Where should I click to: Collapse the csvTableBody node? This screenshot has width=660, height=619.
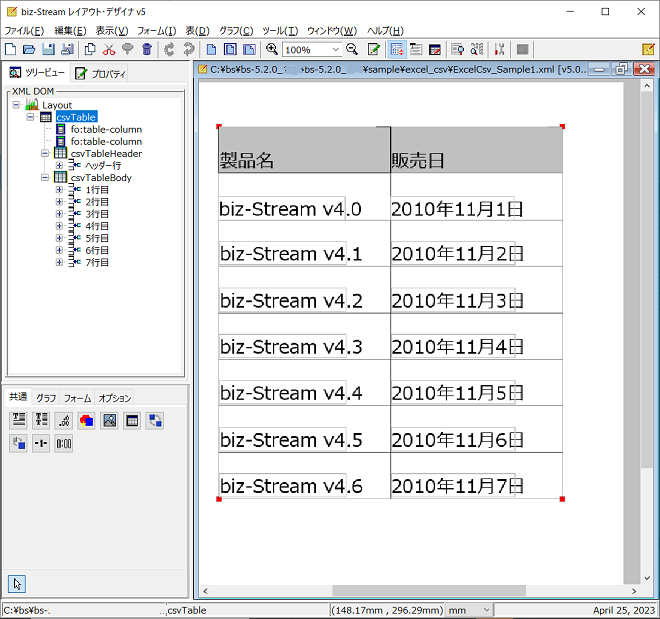[x=45, y=178]
